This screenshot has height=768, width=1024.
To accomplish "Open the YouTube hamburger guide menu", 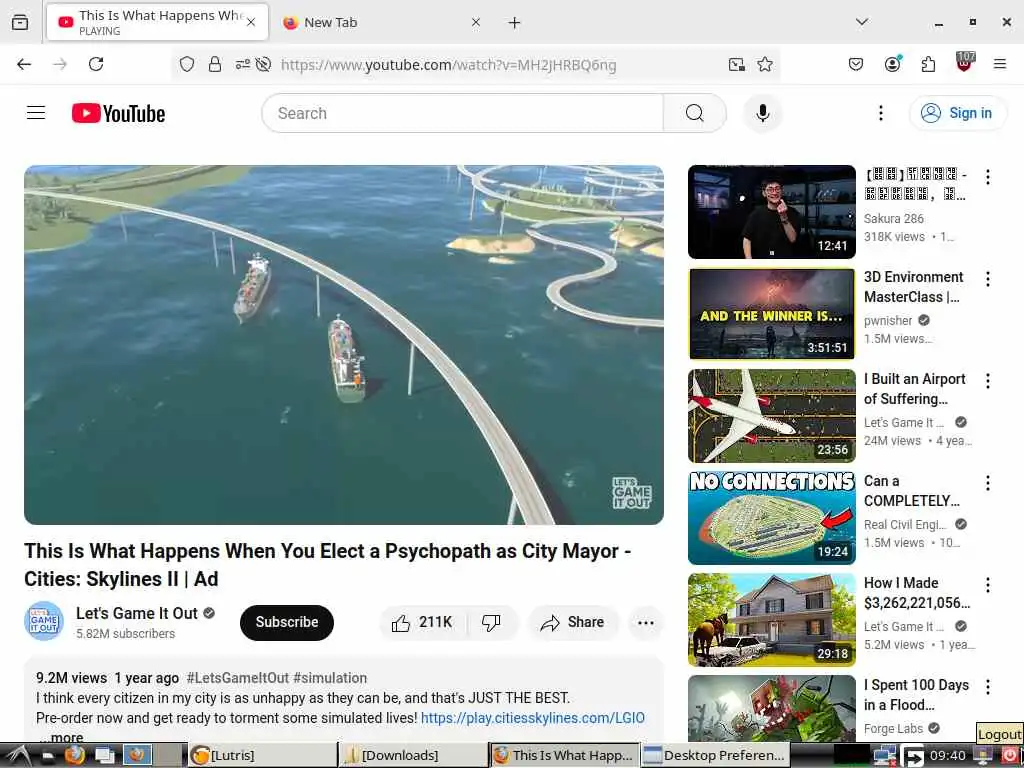I will click(36, 113).
